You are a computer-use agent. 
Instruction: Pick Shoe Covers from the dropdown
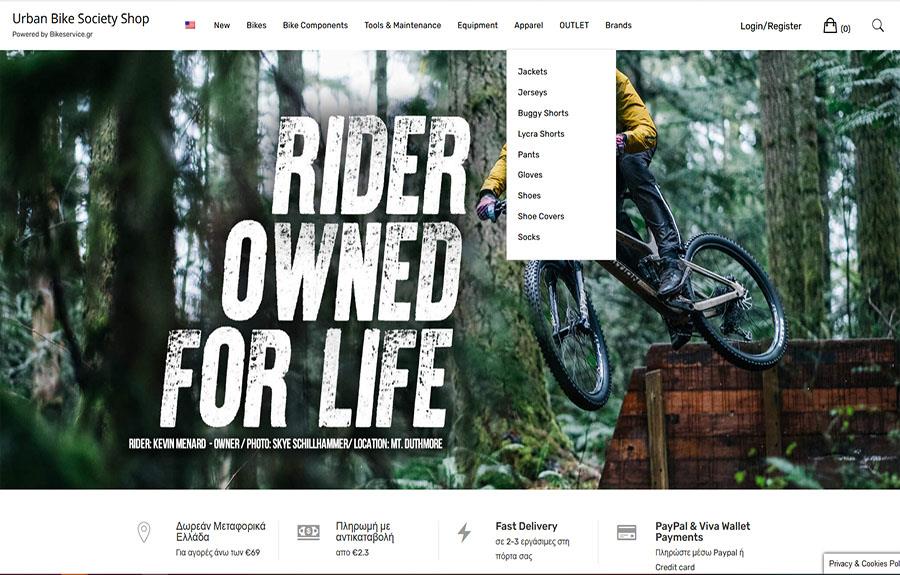541,216
